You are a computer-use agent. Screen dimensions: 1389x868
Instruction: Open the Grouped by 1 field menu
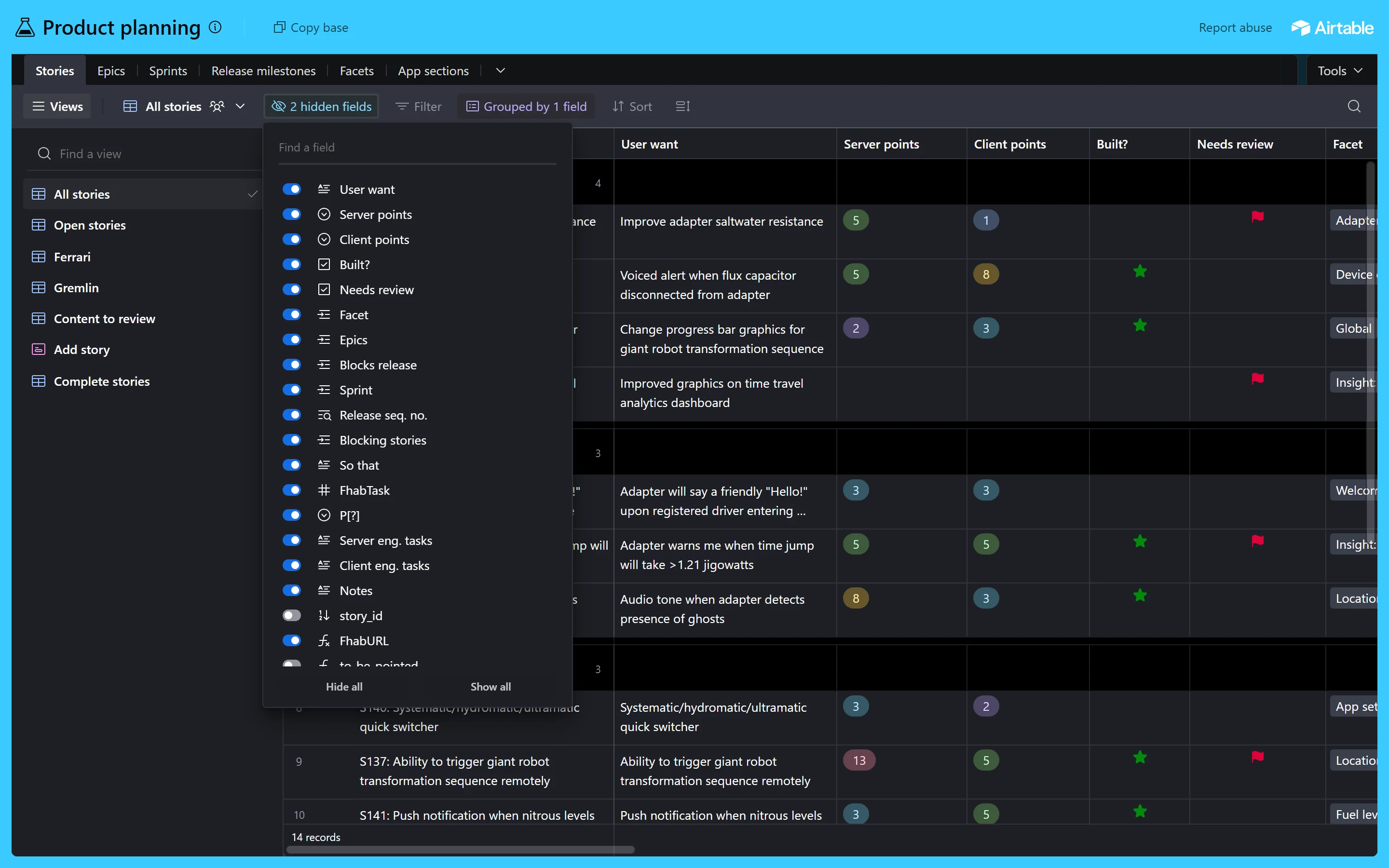tap(526, 106)
